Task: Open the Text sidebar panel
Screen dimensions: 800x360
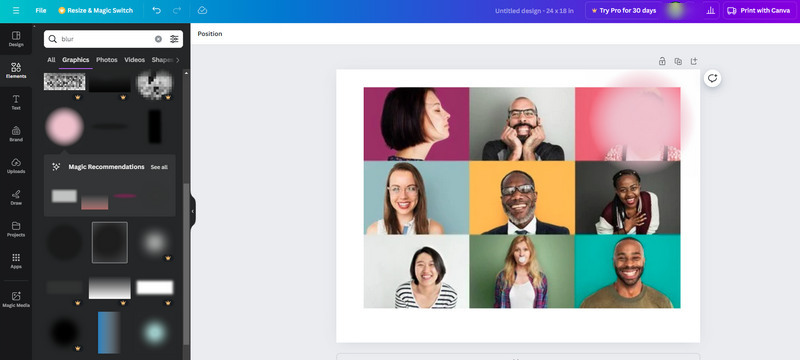Action: point(16,102)
